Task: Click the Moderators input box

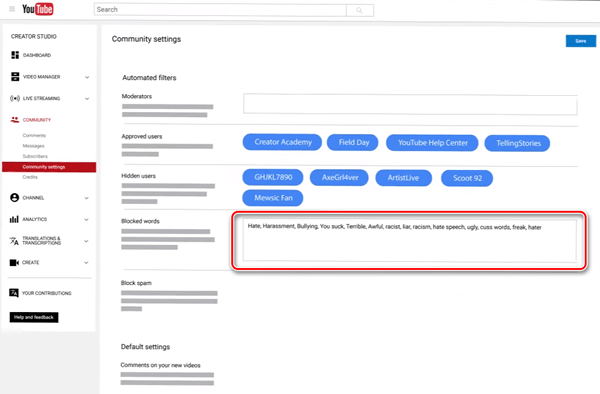Action: (410, 104)
